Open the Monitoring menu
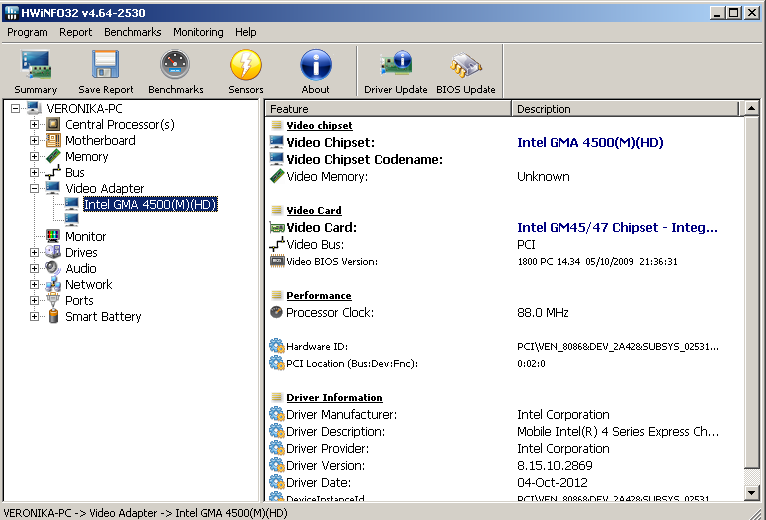The width and height of the screenshot is (766, 520). [x=198, y=32]
